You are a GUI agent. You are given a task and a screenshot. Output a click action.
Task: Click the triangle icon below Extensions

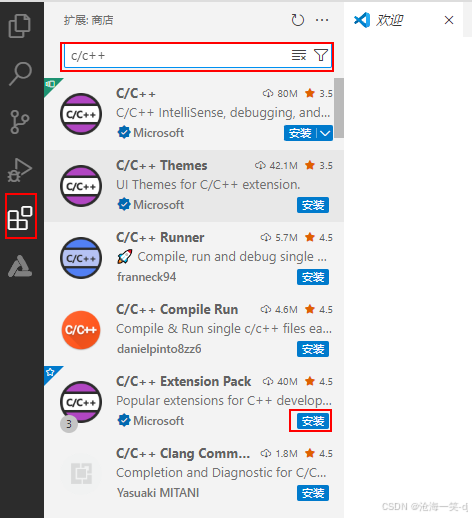pyautogui.click(x=20, y=266)
